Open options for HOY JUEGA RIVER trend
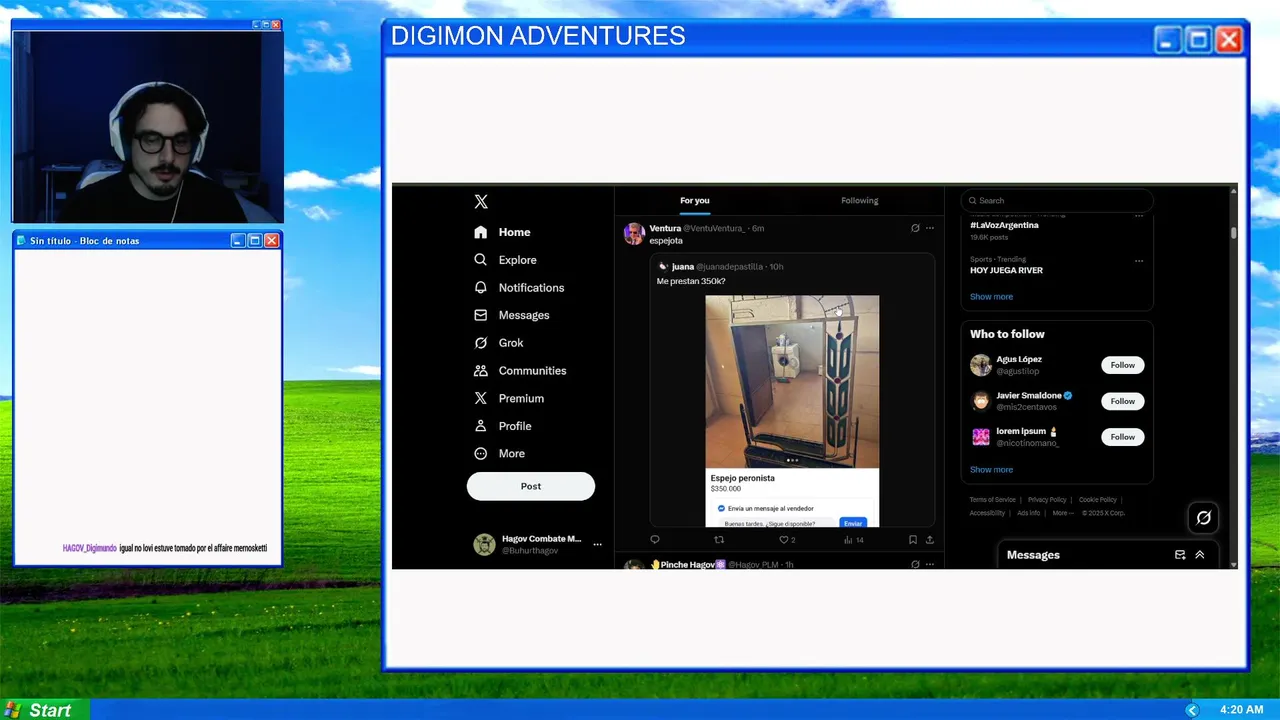1280x720 pixels. tap(1138, 261)
